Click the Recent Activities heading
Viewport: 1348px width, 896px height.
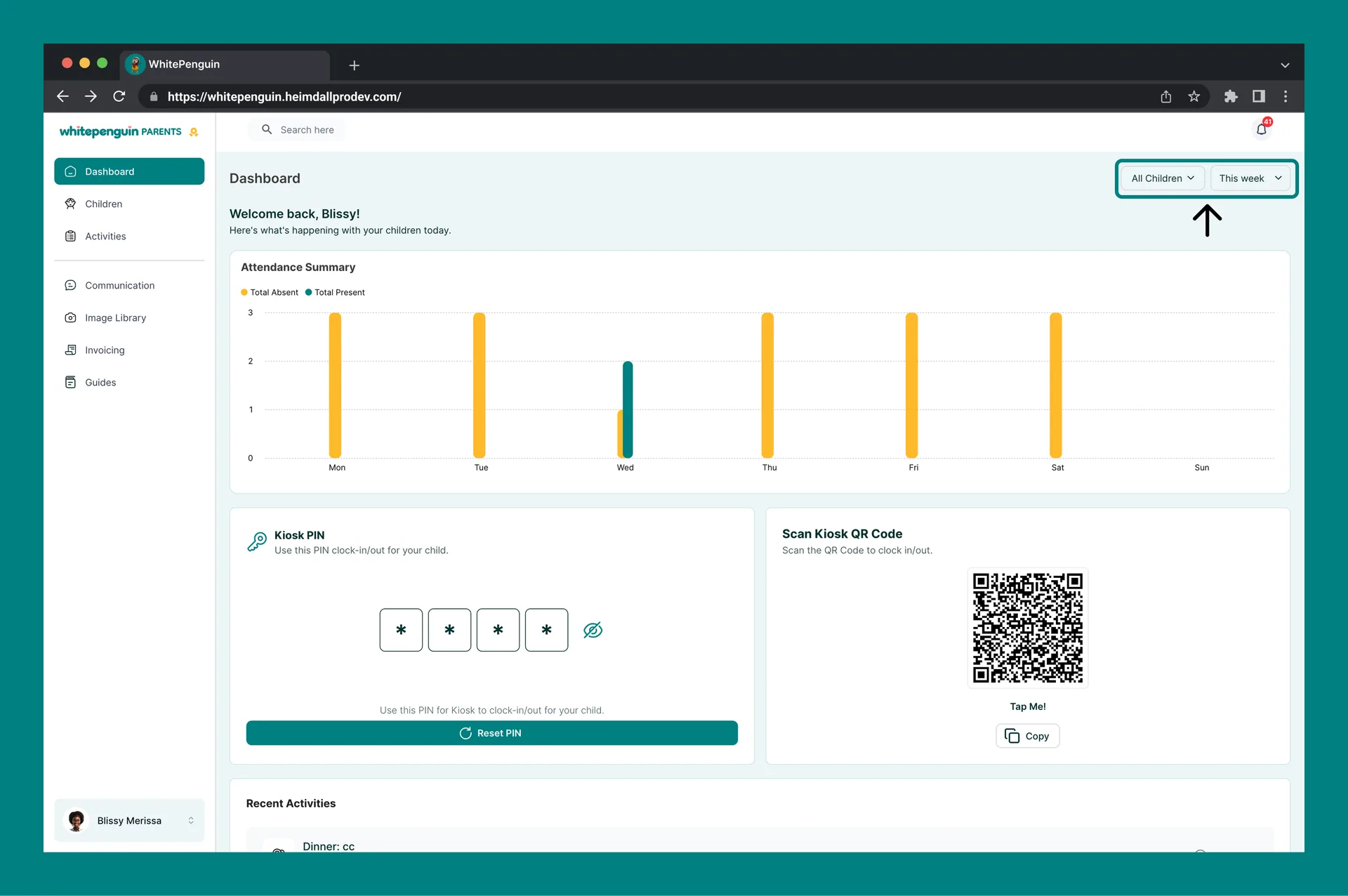point(291,803)
